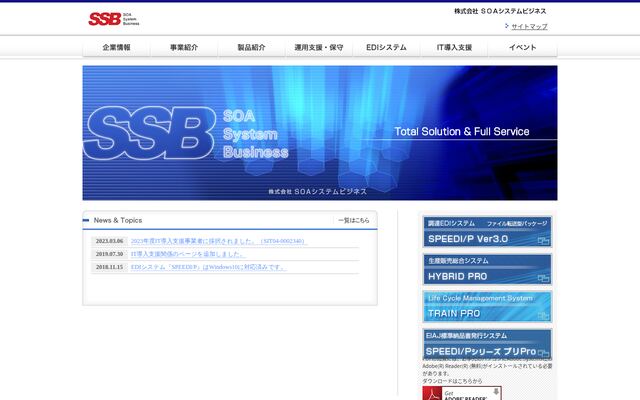
Task: Open the 製品紹介 menu
Action: (x=251, y=47)
